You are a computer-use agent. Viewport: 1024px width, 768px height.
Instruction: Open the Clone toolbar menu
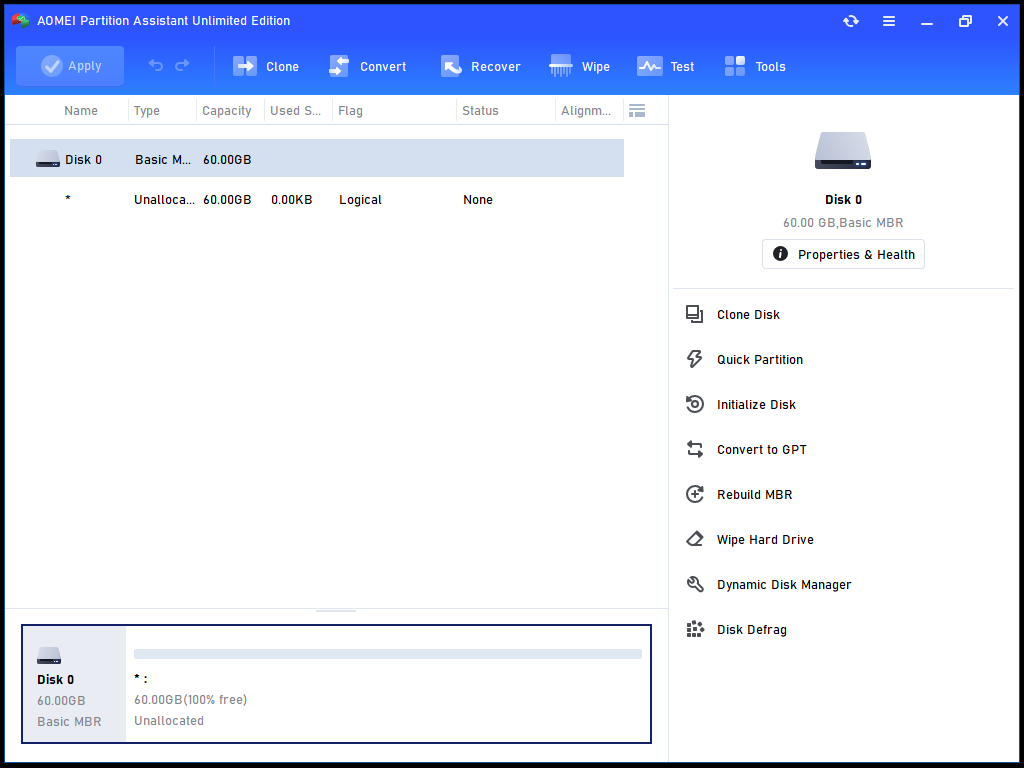[x=266, y=67]
